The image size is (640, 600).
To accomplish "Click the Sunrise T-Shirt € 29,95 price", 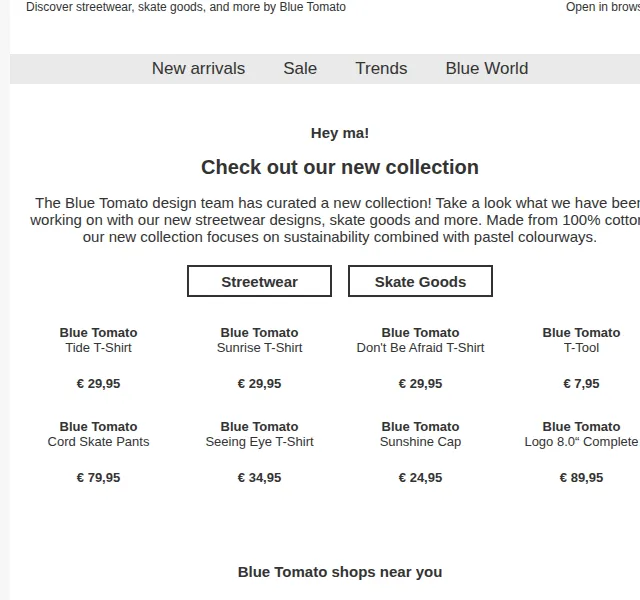I will (260, 384).
